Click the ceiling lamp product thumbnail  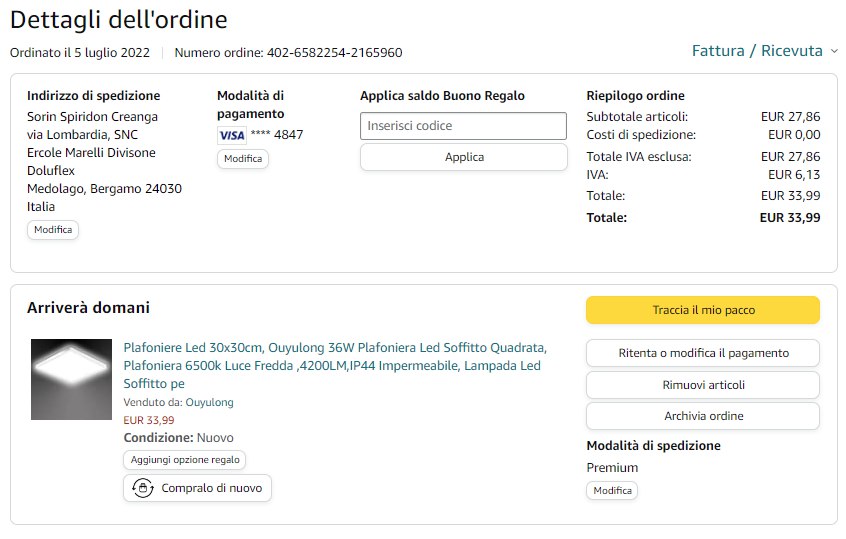click(x=71, y=379)
